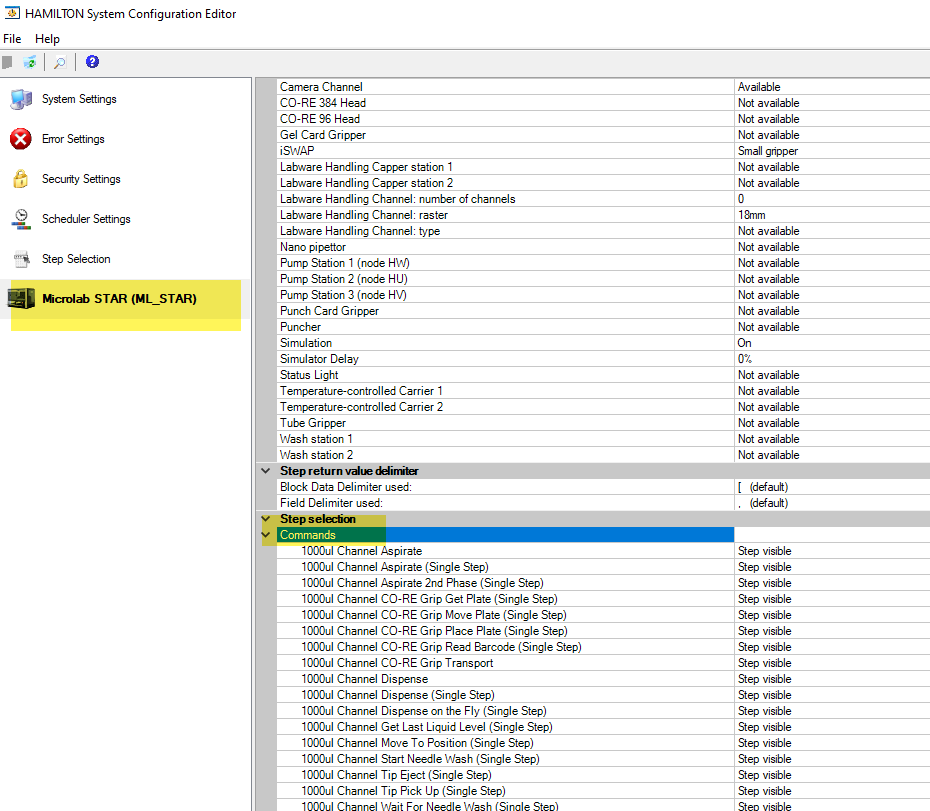Click the greyed-out Save toolbar icon
The image size is (930, 811).
click(8, 62)
